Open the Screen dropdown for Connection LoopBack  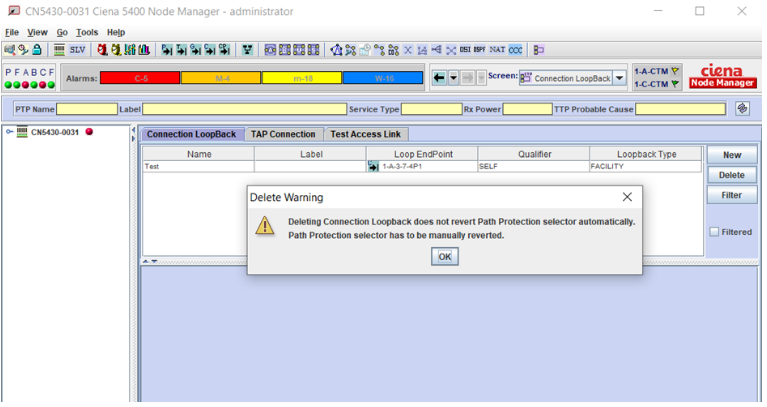619,77
